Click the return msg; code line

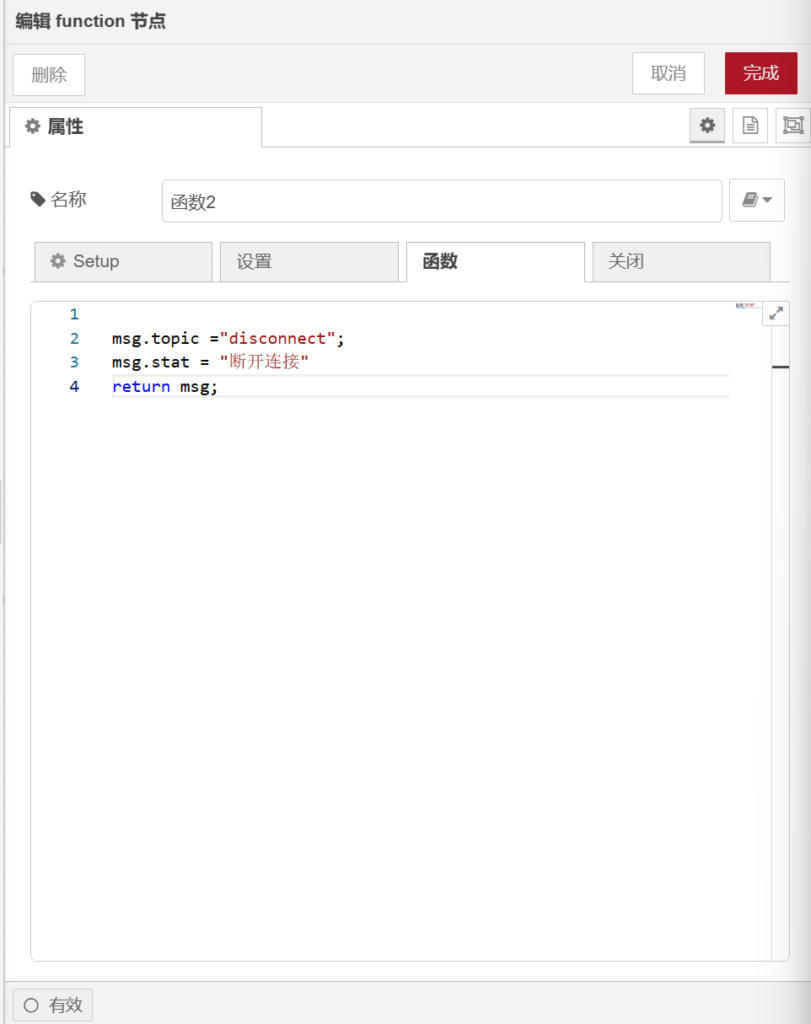(x=165, y=386)
